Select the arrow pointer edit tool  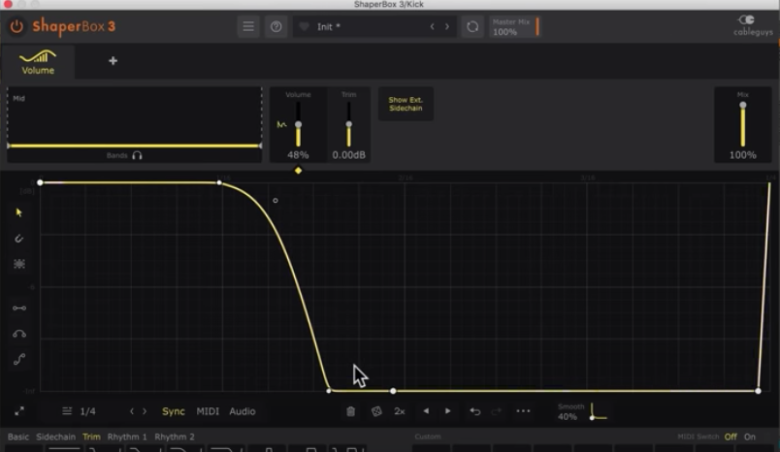[x=19, y=213]
